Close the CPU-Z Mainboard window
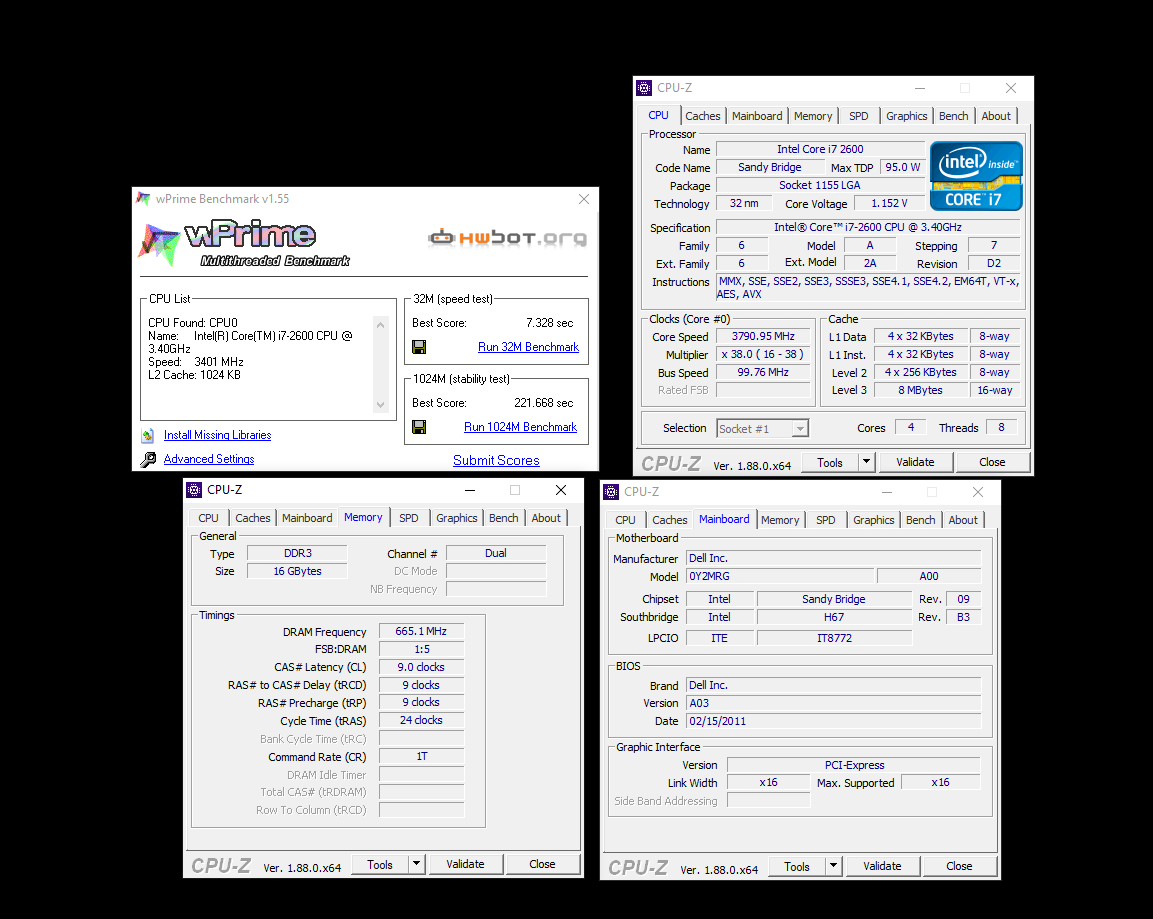The height and width of the screenshot is (919, 1153). point(977,492)
